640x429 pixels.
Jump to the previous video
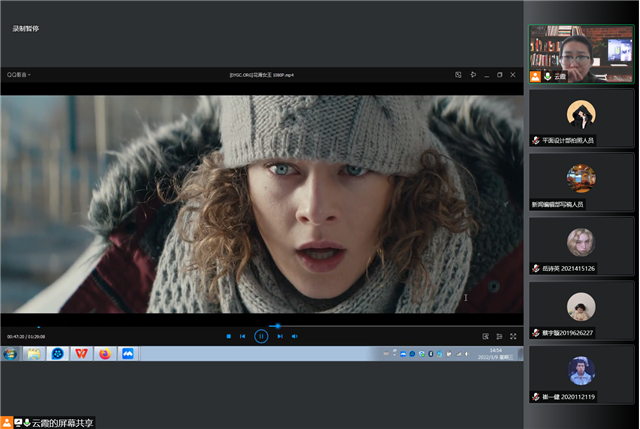242,336
